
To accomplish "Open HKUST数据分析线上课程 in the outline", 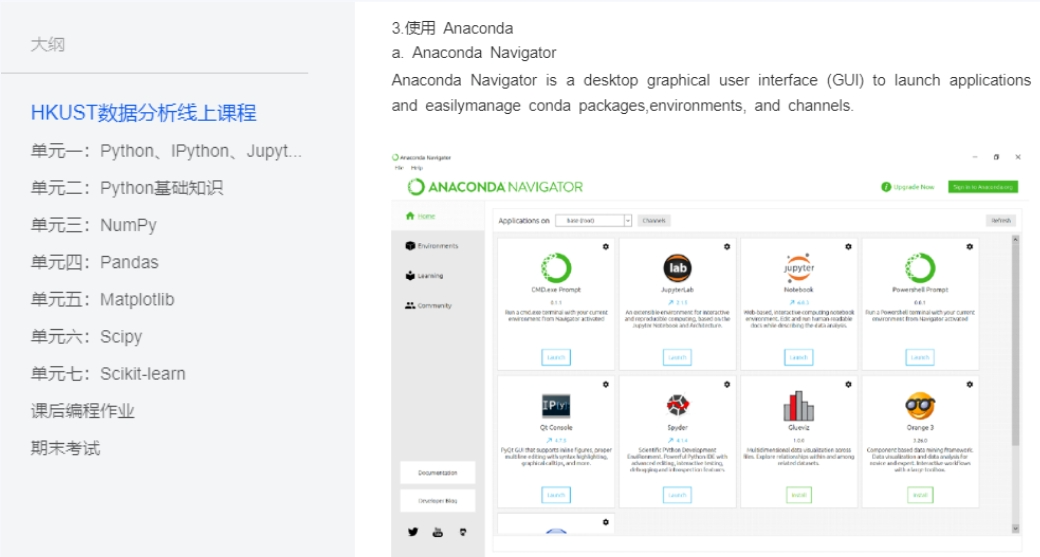I will (x=143, y=113).
